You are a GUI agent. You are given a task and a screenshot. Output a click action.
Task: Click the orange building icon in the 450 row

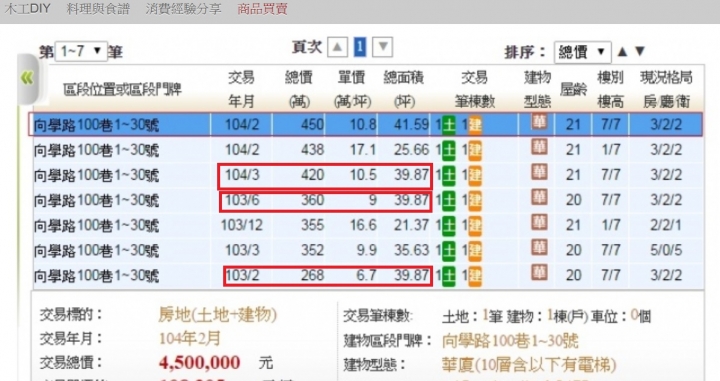[x=475, y=125]
